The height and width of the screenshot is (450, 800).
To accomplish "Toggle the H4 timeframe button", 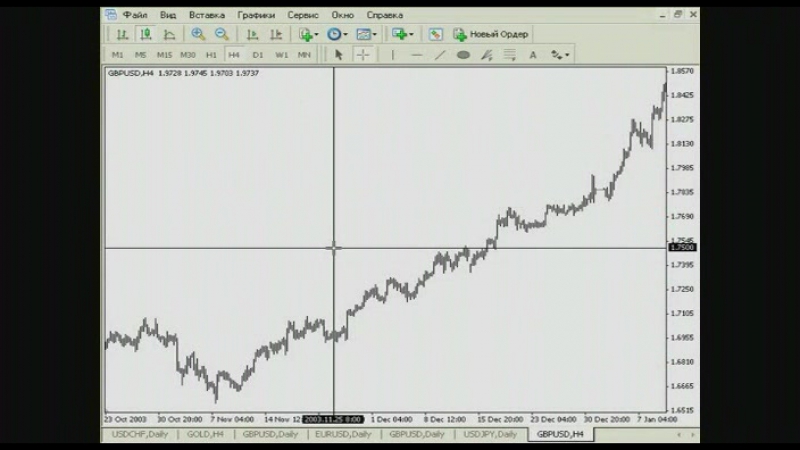I will [x=234, y=55].
